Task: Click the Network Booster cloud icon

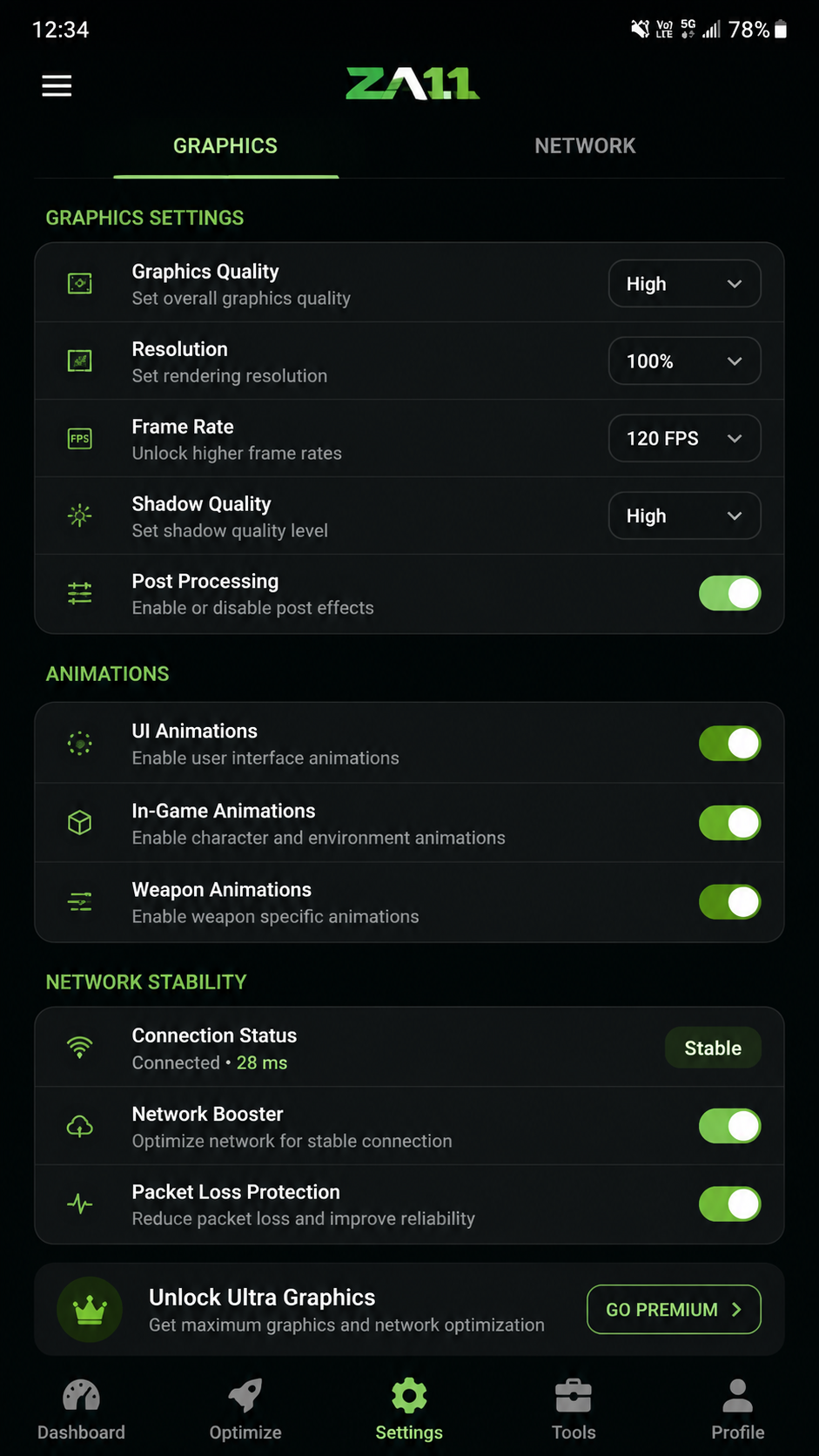Action: click(x=80, y=1127)
